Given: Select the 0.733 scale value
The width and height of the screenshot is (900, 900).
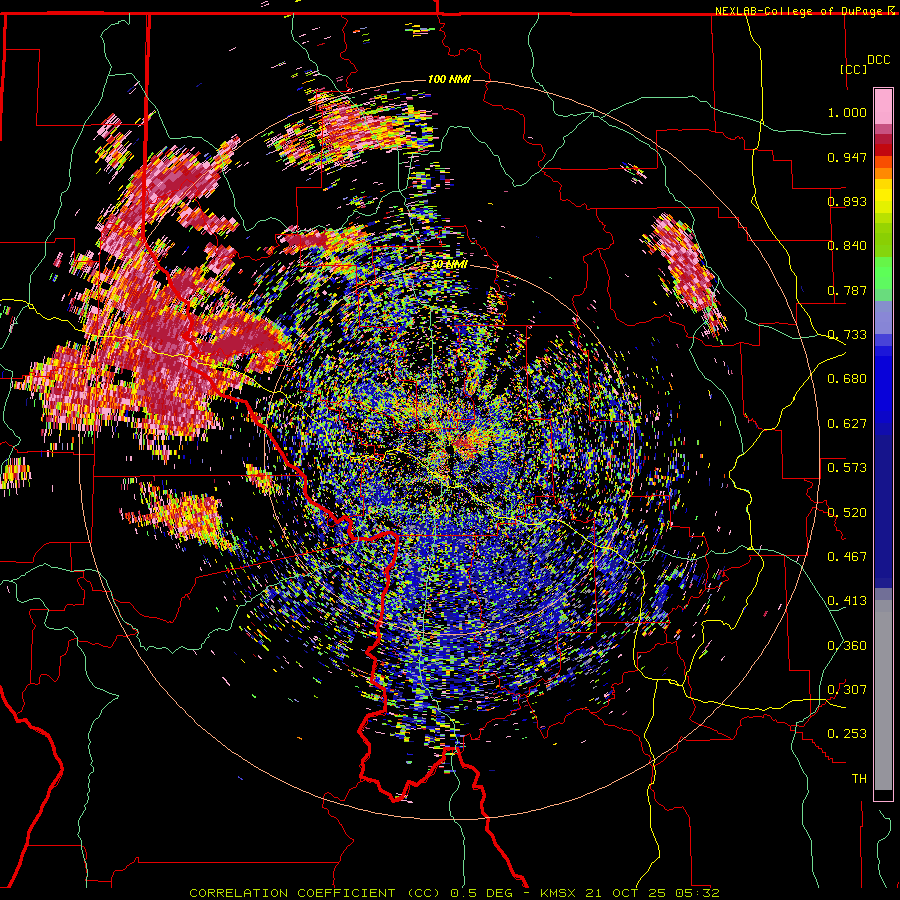Looking at the screenshot, I should click(x=847, y=334).
